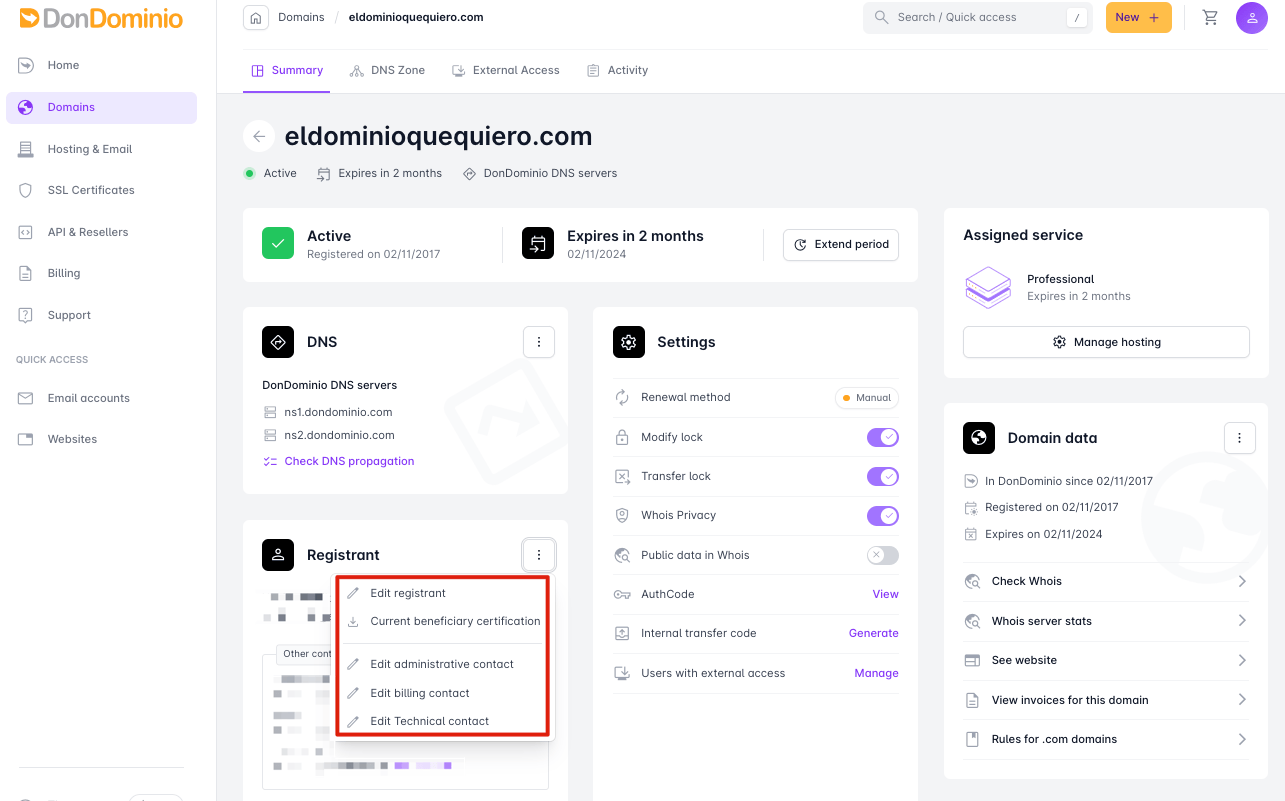Click the Domain data globe icon
Image resolution: width=1285 pixels, height=801 pixels.
979,438
